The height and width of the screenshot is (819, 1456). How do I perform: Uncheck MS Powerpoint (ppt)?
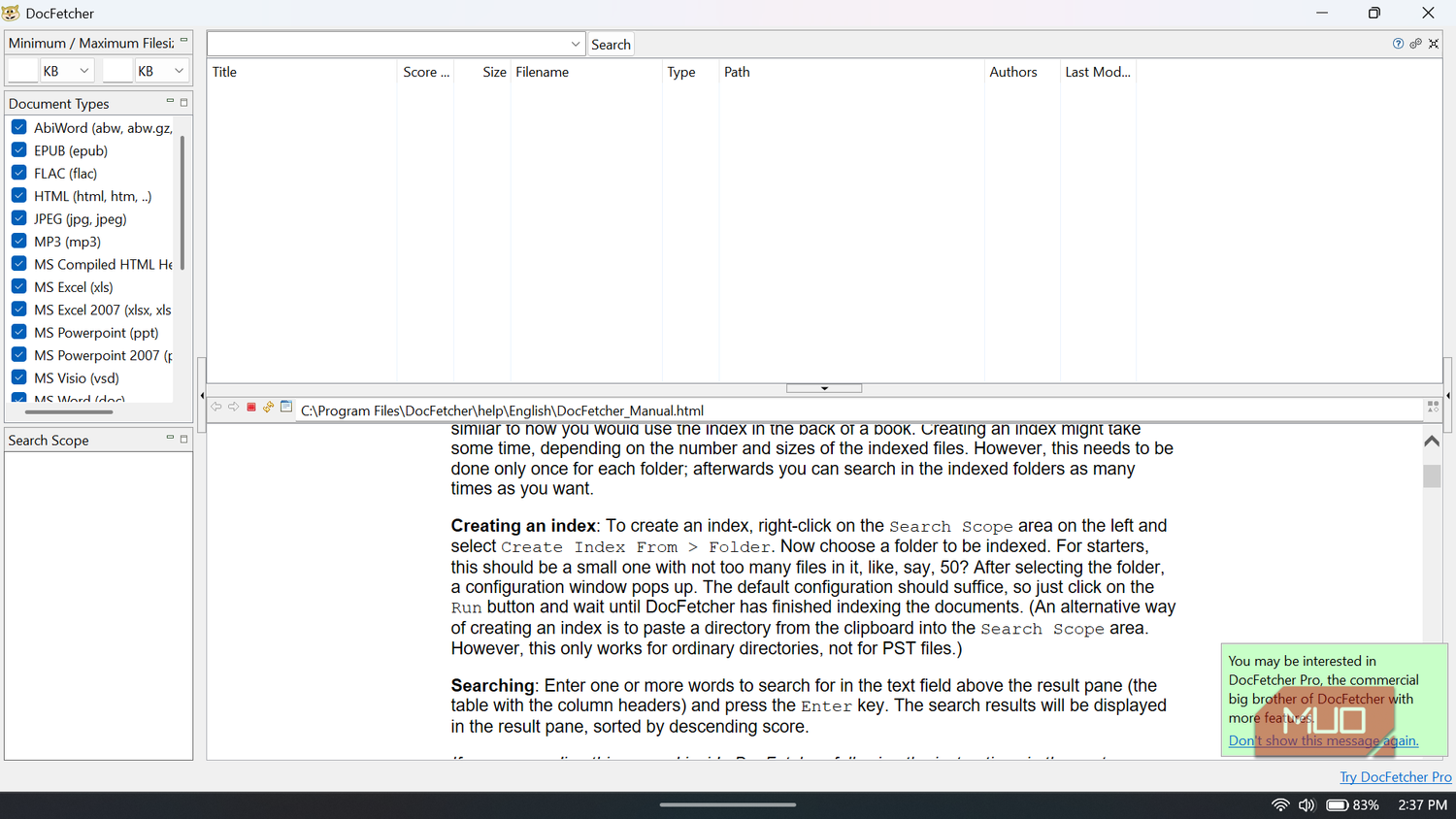(x=18, y=332)
